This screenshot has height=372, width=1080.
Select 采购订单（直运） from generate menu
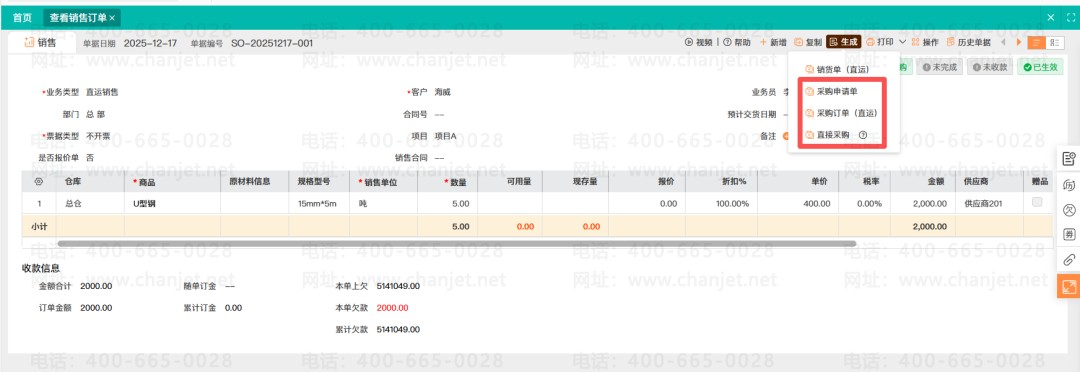(841, 113)
